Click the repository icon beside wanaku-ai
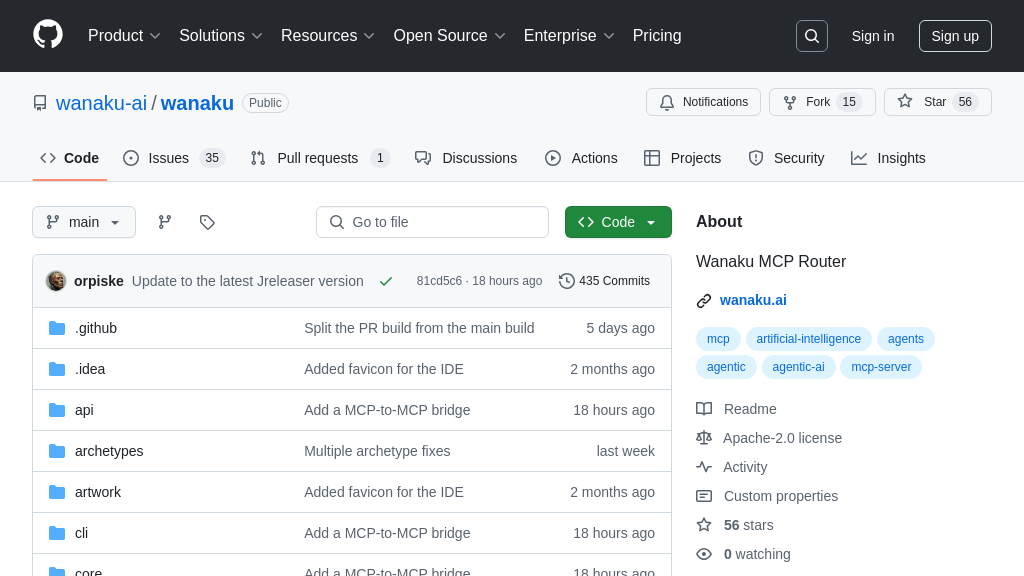 (x=40, y=103)
